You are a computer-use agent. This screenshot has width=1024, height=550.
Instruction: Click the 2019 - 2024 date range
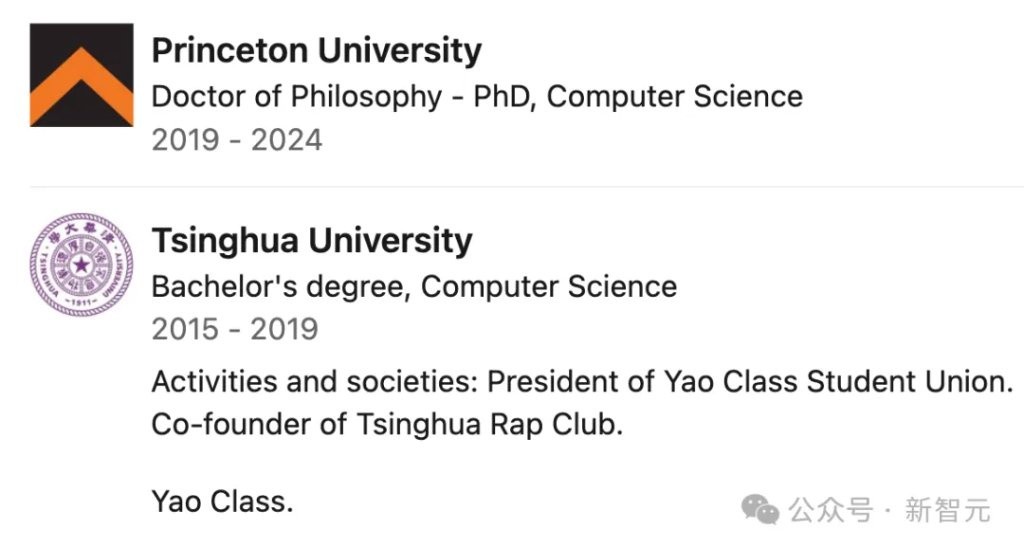[x=236, y=140]
